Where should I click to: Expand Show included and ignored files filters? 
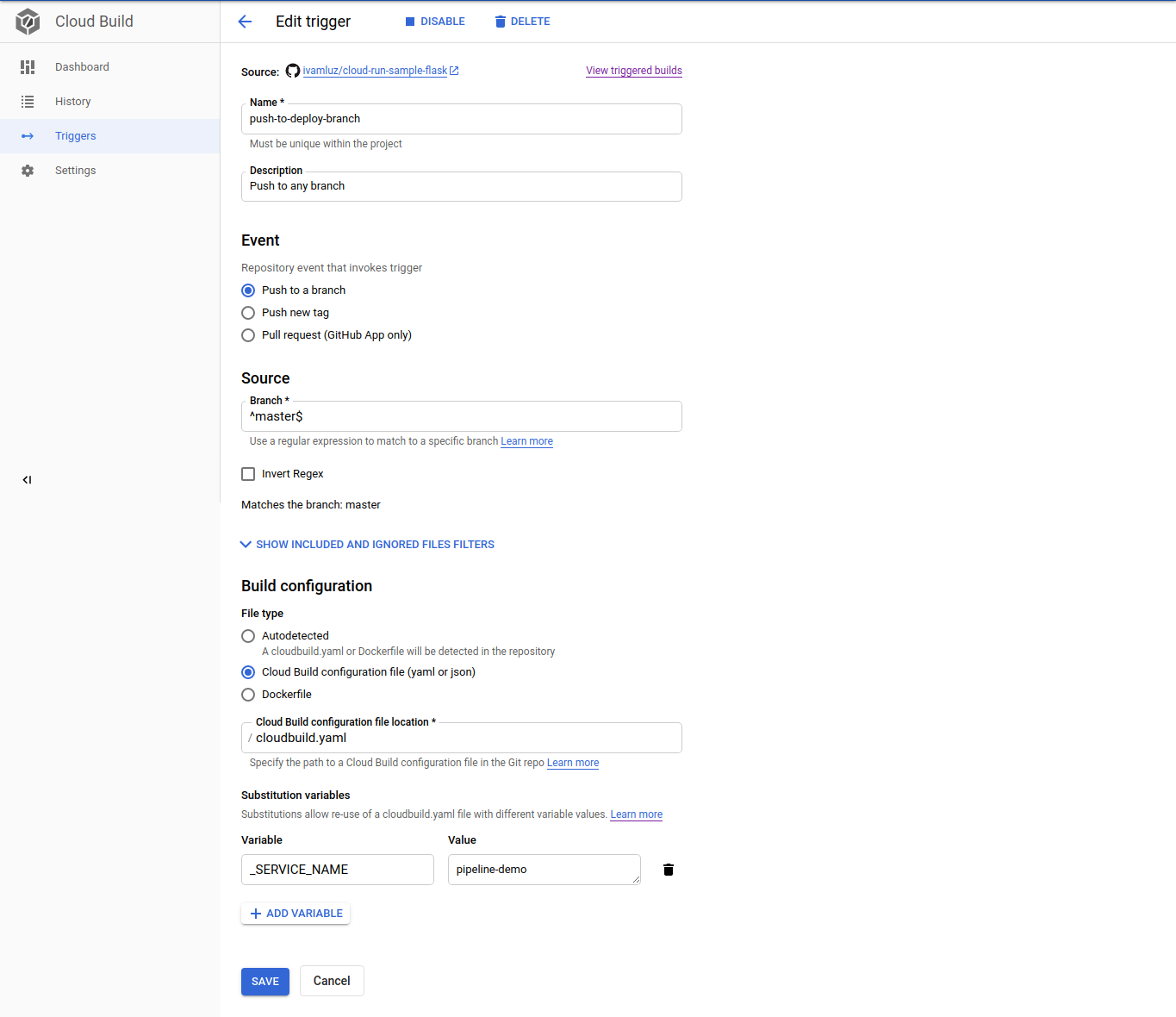pyautogui.click(x=368, y=544)
